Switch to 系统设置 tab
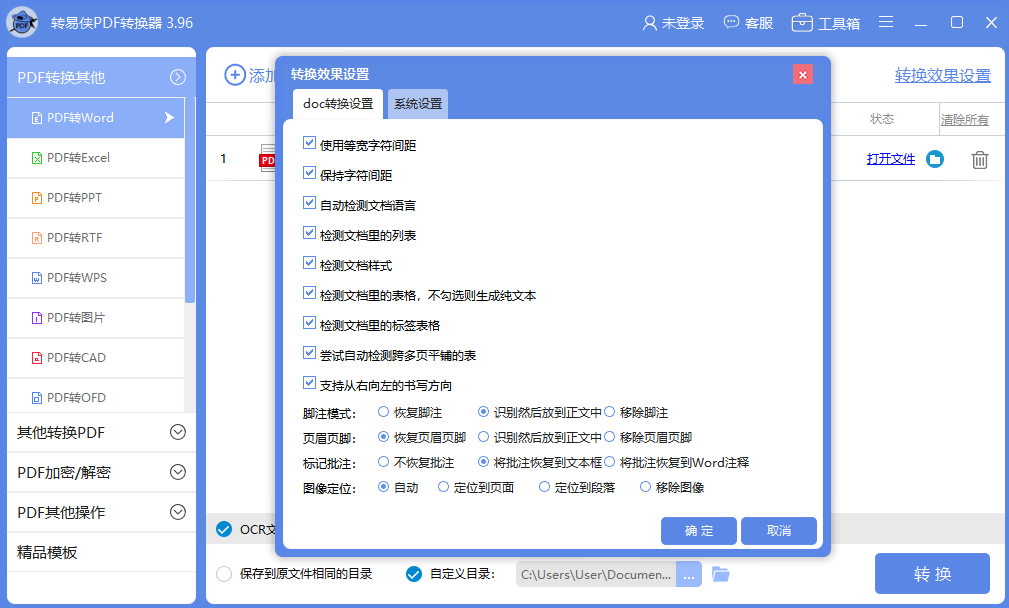The width and height of the screenshot is (1009, 608). (417, 104)
